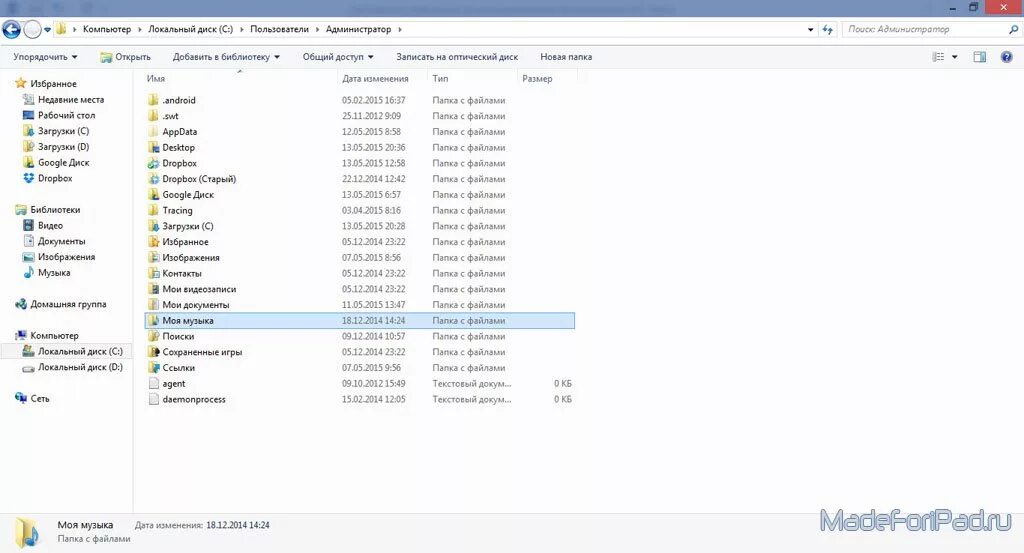Click Компьютер in the address bar
Viewport: 1024px width, 553px height.
(x=106, y=29)
